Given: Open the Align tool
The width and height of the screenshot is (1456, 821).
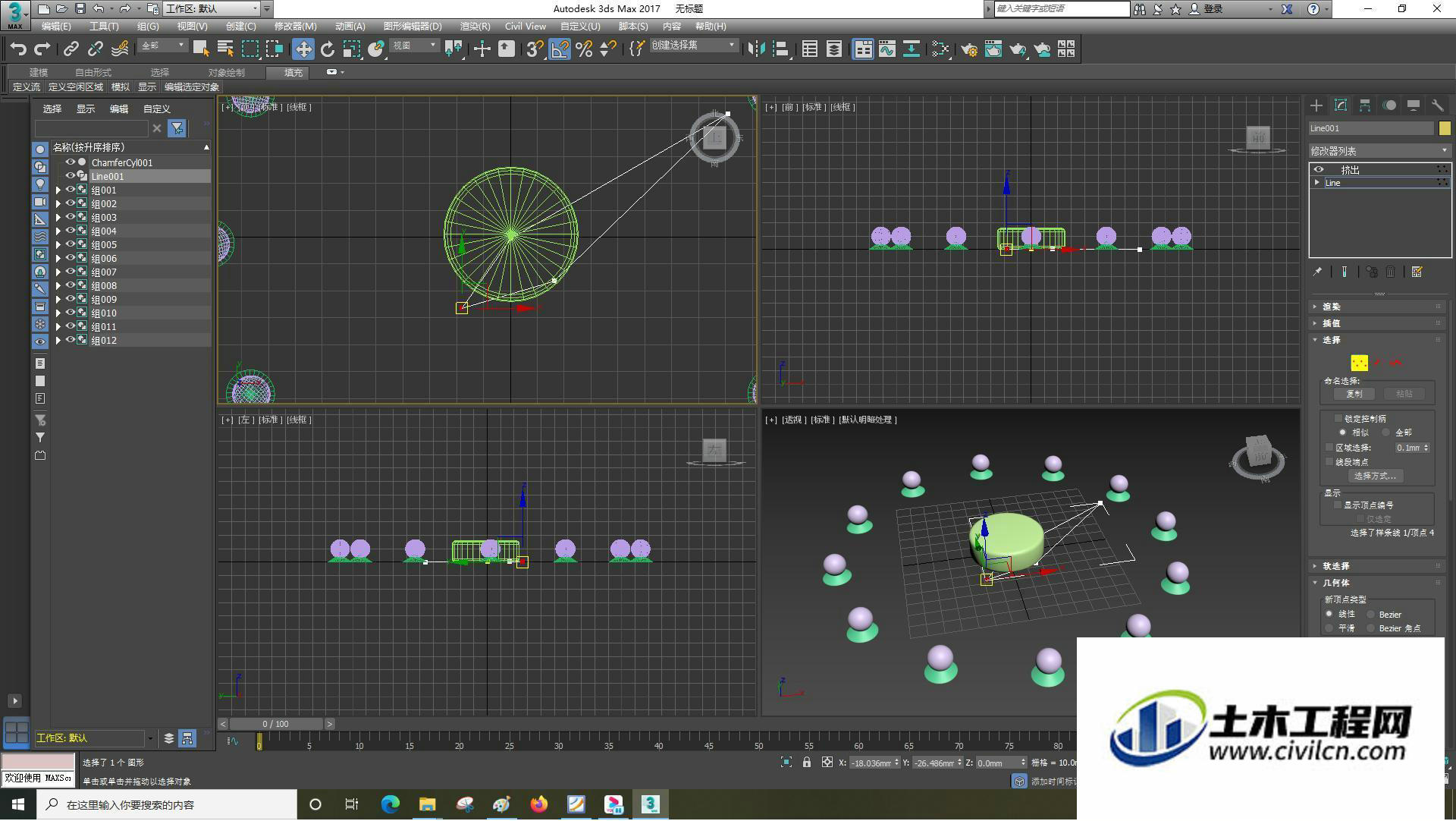Looking at the screenshot, I should (x=780, y=49).
